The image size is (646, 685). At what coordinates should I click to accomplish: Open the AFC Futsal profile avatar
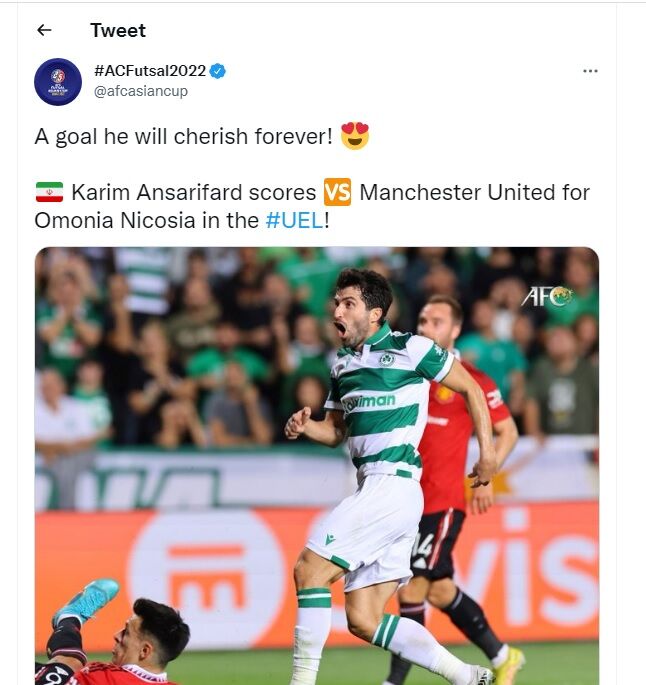(58, 81)
